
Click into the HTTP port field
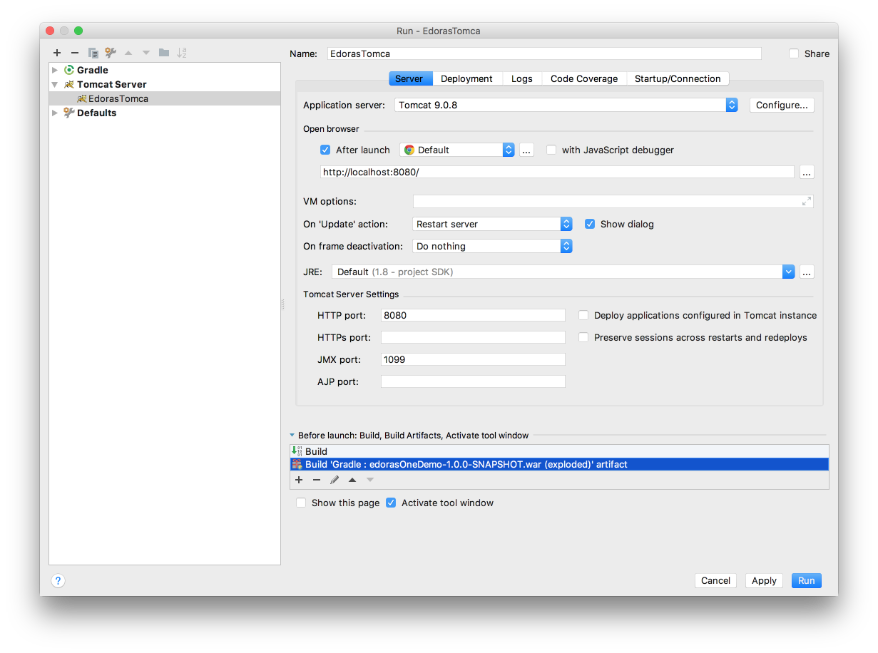tap(473, 315)
